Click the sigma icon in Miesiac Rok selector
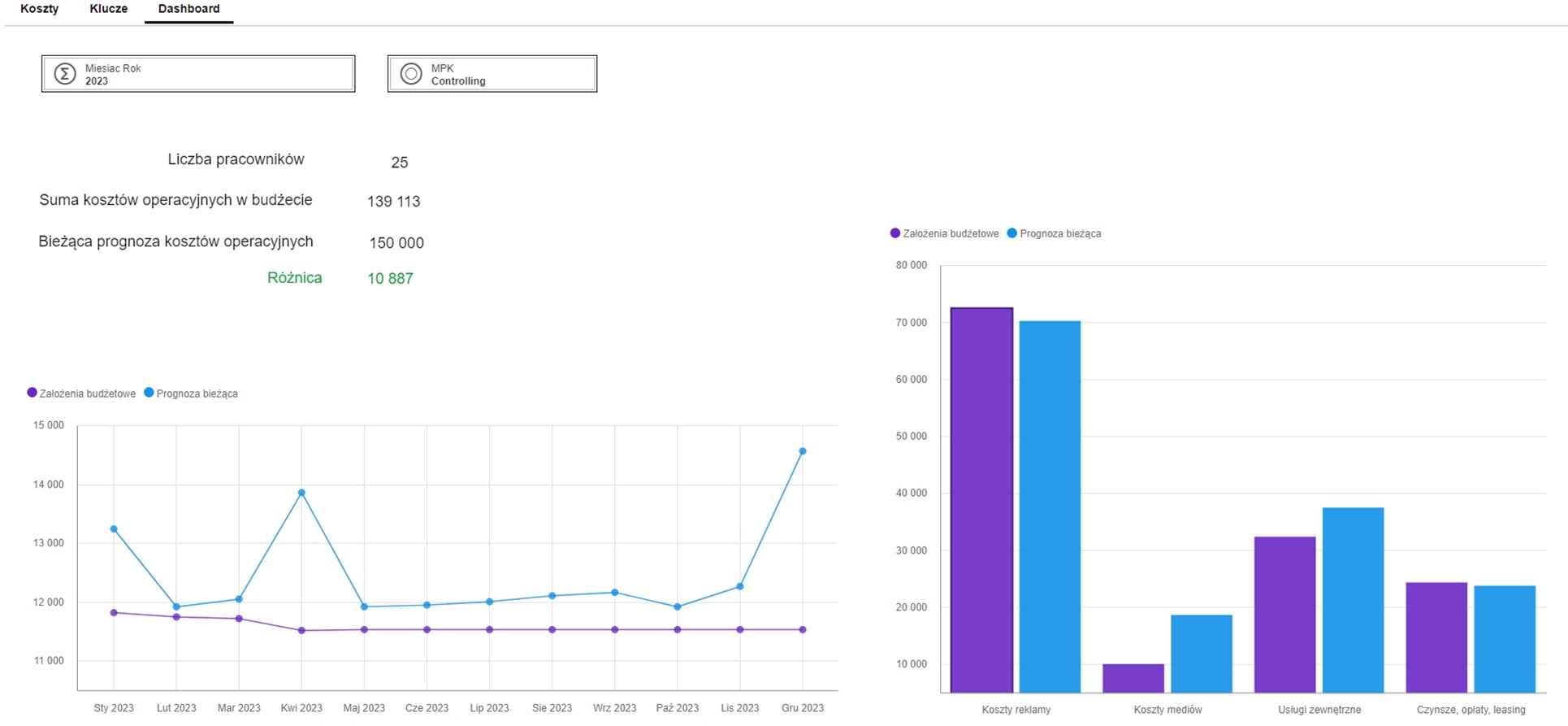Image resolution: width=1568 pixels, height=726 pixels. [65, 74]
